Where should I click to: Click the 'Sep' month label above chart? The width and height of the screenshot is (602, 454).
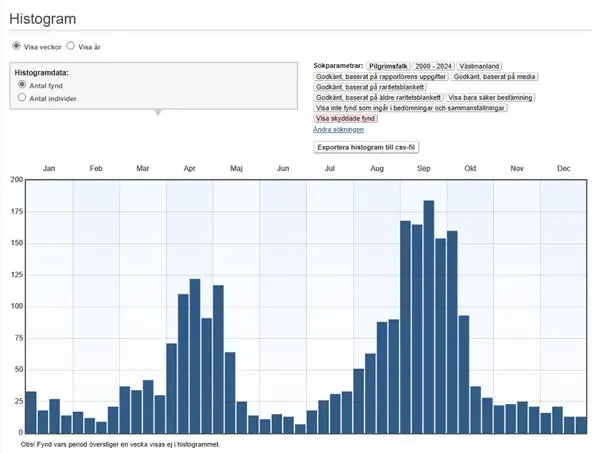pyautogui.click(x=423, y=169)
